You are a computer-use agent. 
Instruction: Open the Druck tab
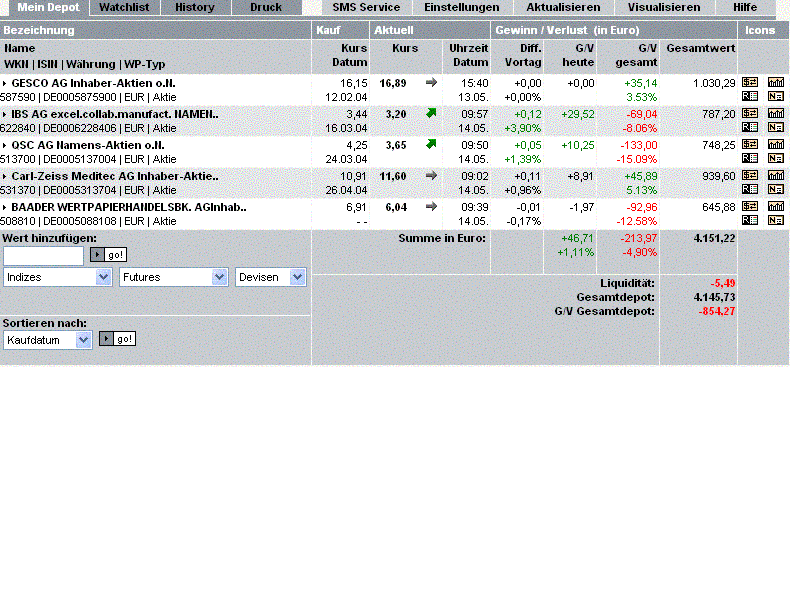coord(266,7)
